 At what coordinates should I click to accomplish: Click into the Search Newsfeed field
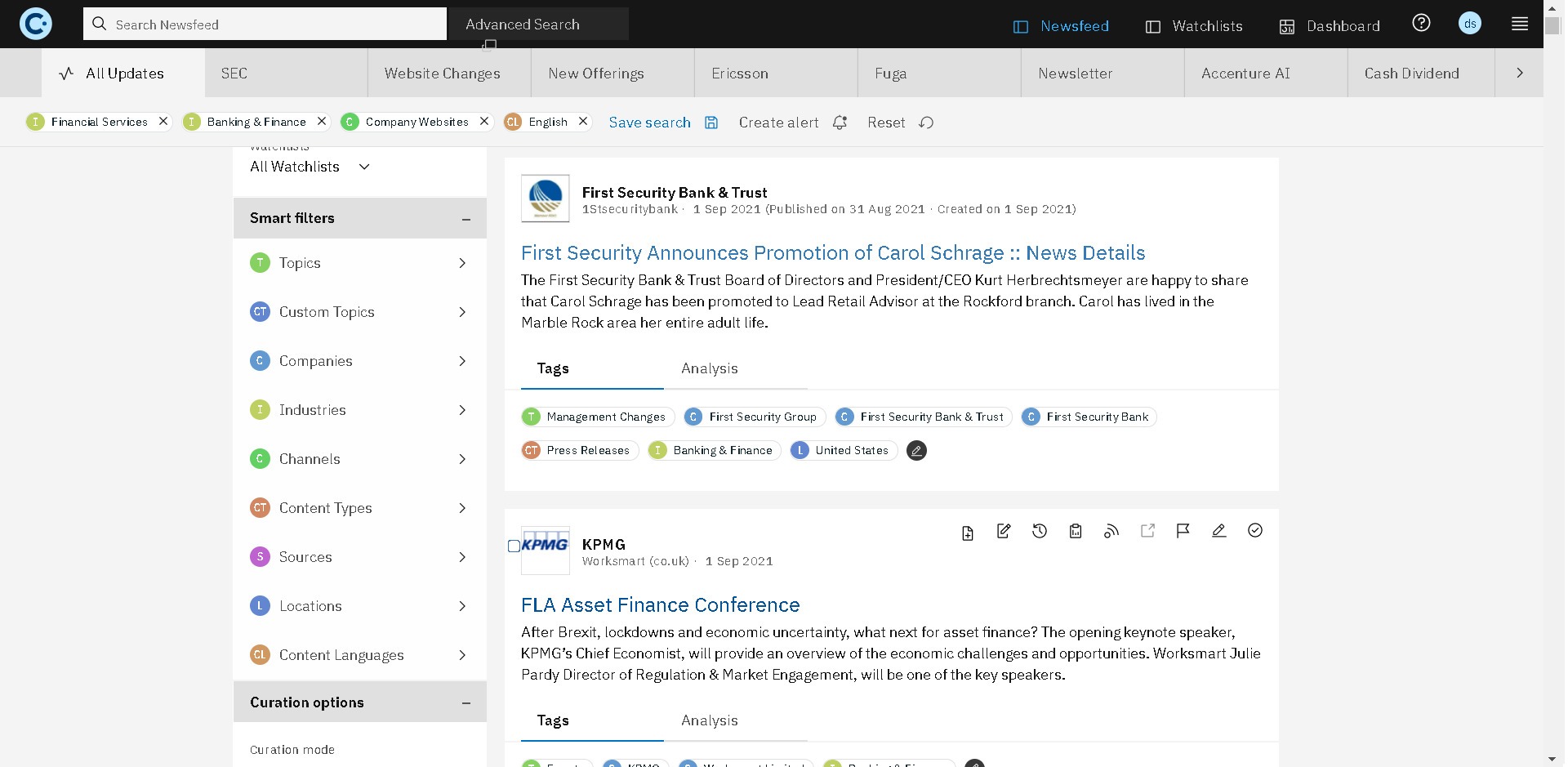point(265,24)
